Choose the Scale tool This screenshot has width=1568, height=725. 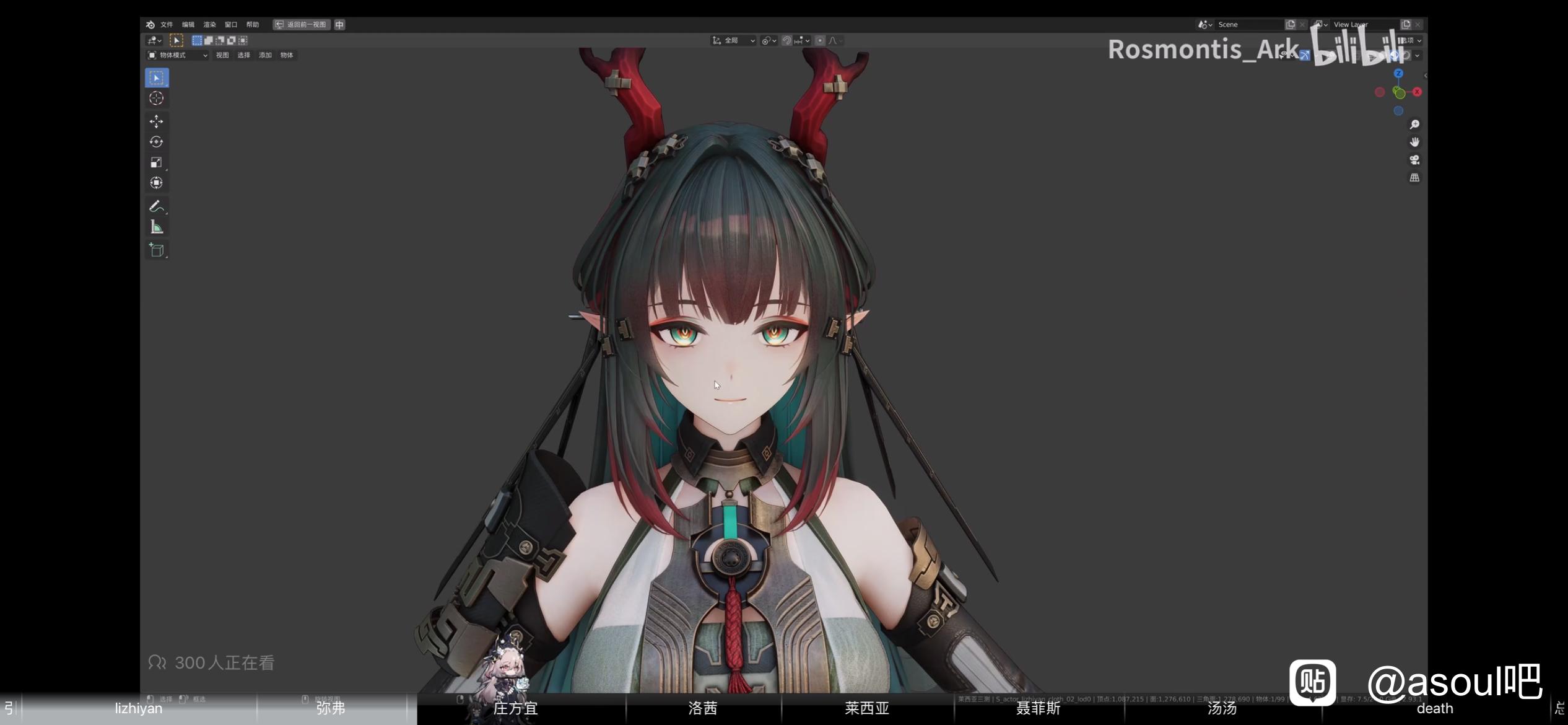tap(156, 162)
